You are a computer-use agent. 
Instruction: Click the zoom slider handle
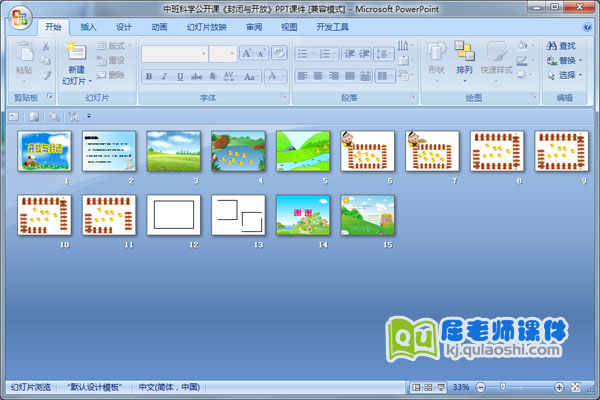pos(503,387)
